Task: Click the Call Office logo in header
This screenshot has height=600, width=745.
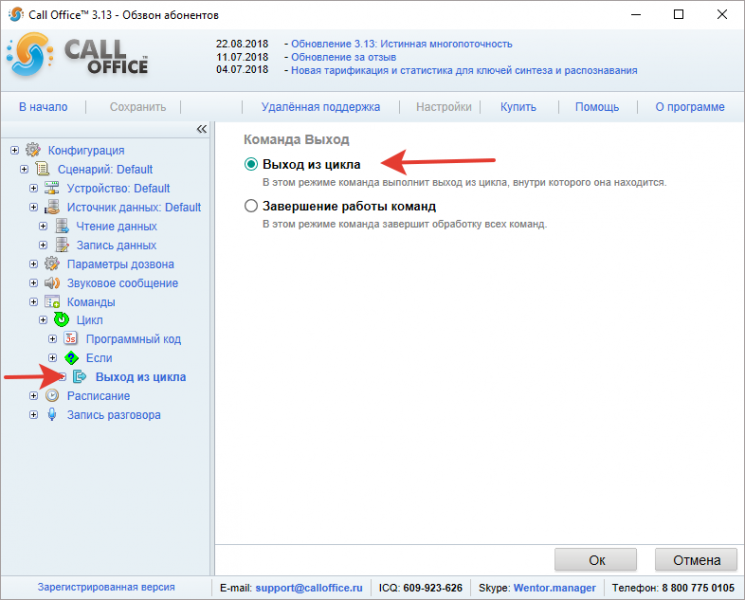Action: pyautogui.click(x=77, y=55)
